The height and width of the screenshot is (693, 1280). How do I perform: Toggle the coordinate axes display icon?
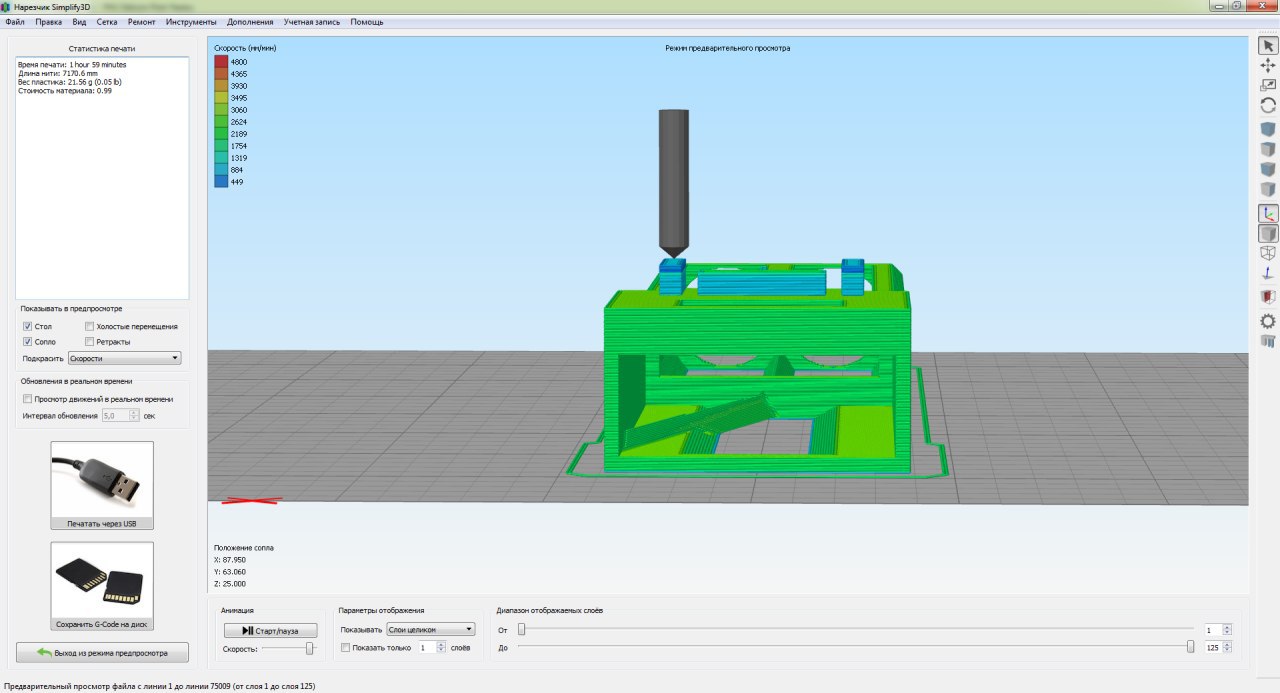1267,213
